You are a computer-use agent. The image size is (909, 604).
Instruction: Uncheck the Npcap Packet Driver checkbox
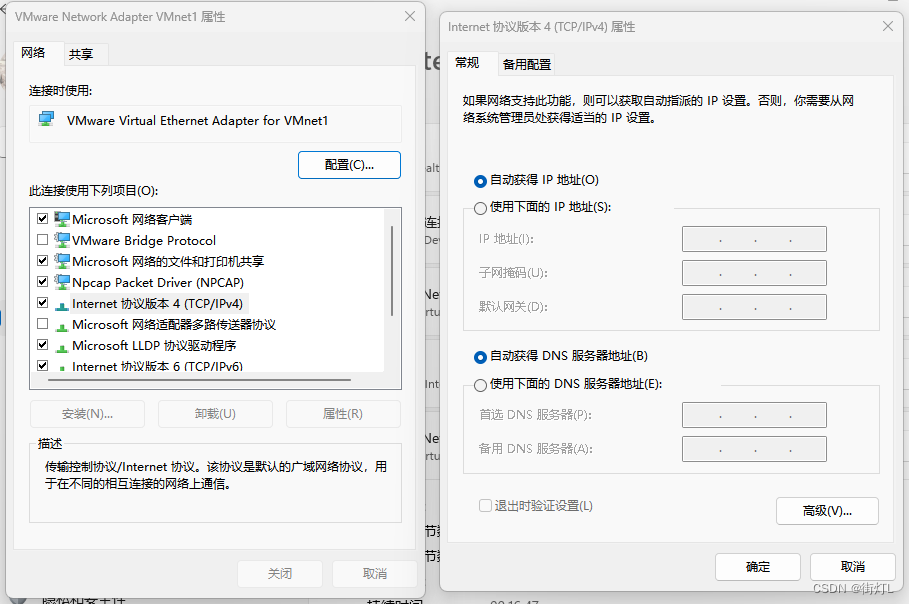coord(42,282)
